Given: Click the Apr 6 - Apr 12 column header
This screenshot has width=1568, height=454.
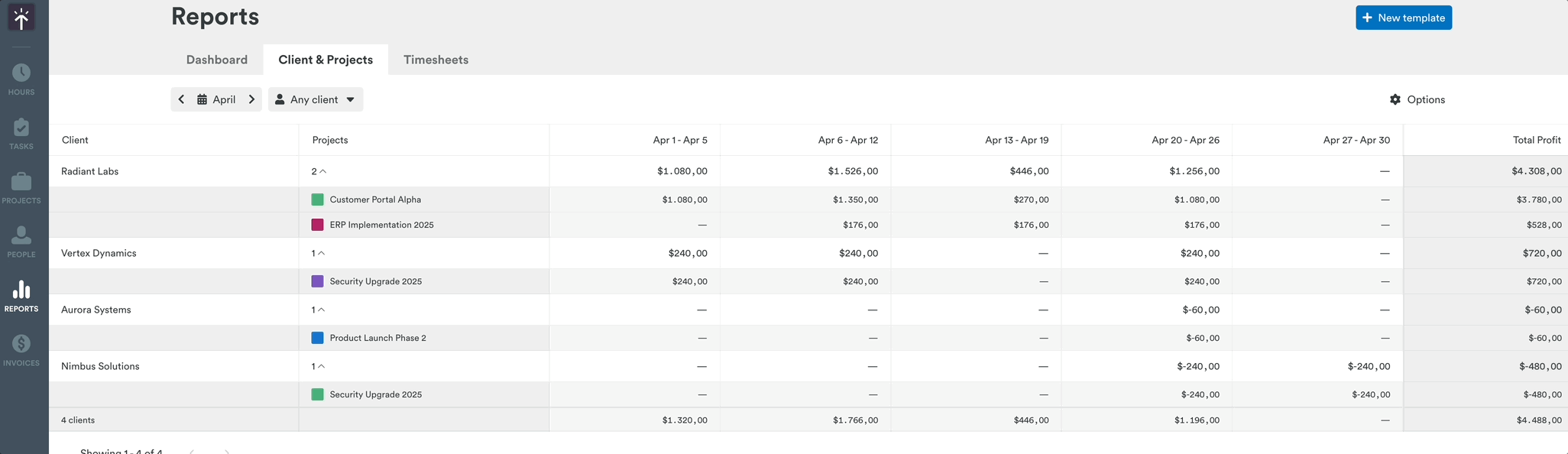Looking at the screenshot, I should tap(848, 140).
